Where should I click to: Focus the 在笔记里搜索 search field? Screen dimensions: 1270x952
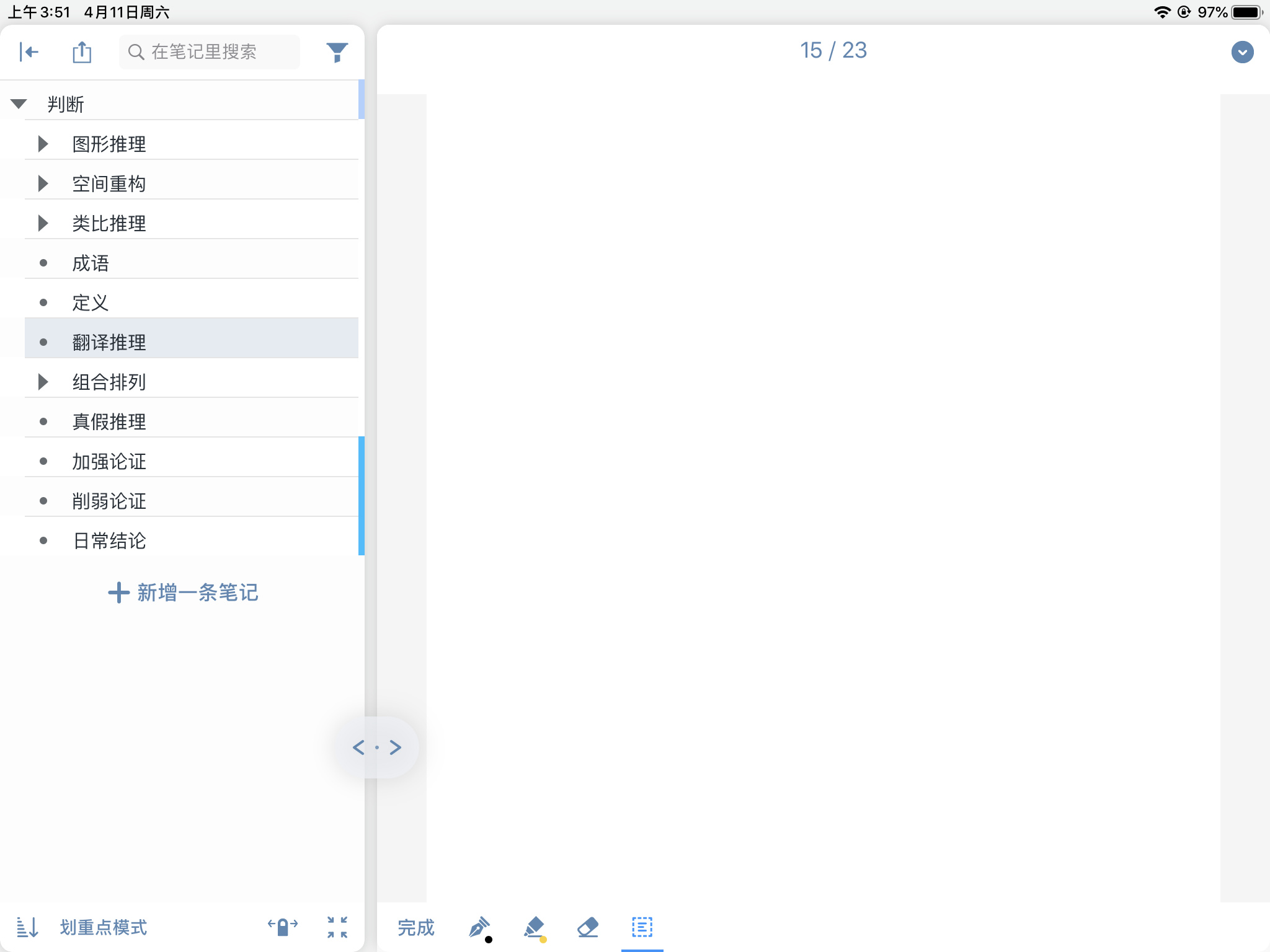[x=210, y=52]
